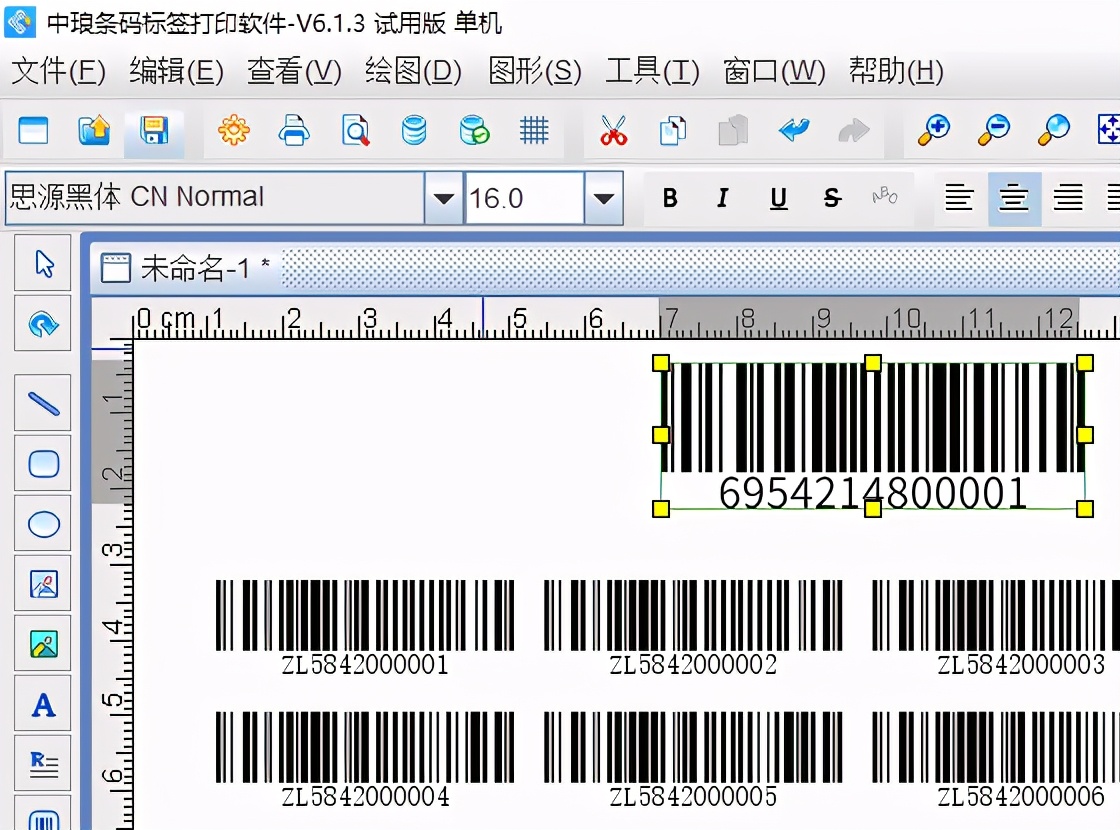
Task: Expand the font size dropdown
Action: 601,198
